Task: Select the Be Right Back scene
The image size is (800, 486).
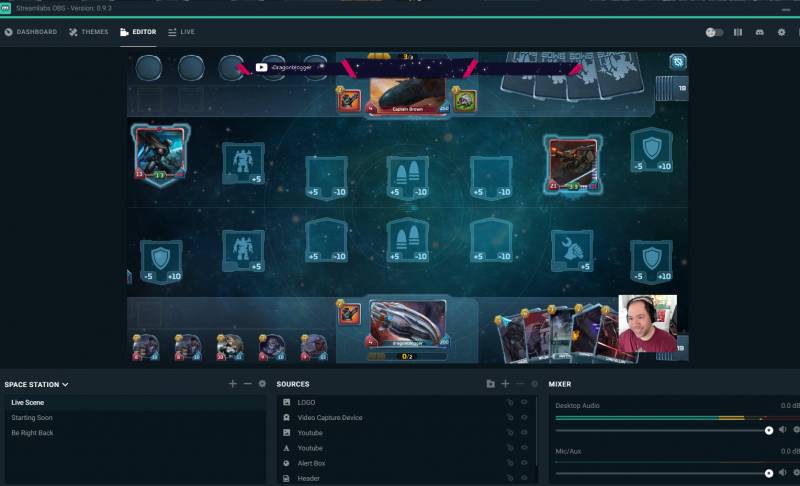Action: (x=135, y=433)
